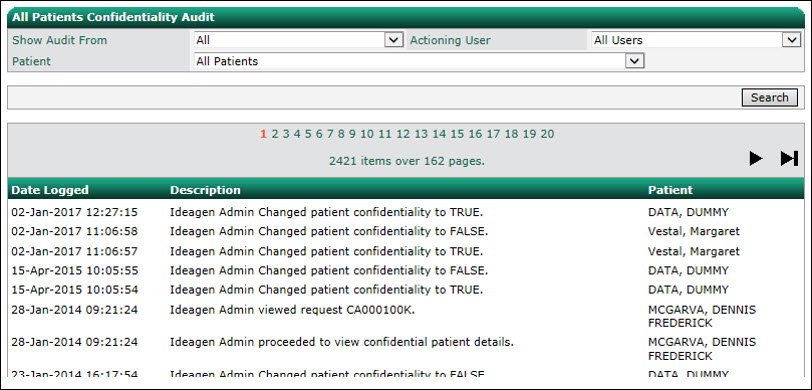This screenshot has height=390, width=812.
Task: Select the 02-Jan-2017 12:27:15 audit row
Action: click(405, 212)
